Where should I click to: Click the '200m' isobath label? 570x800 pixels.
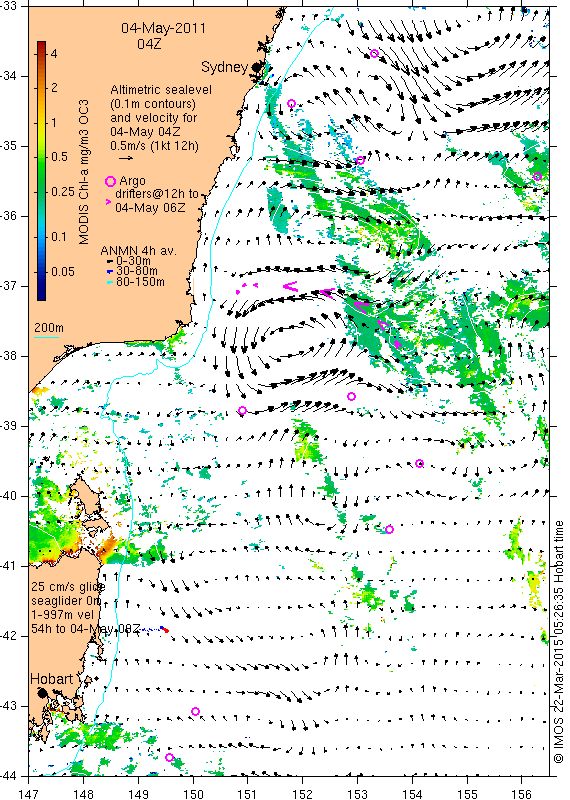[49, 328]
